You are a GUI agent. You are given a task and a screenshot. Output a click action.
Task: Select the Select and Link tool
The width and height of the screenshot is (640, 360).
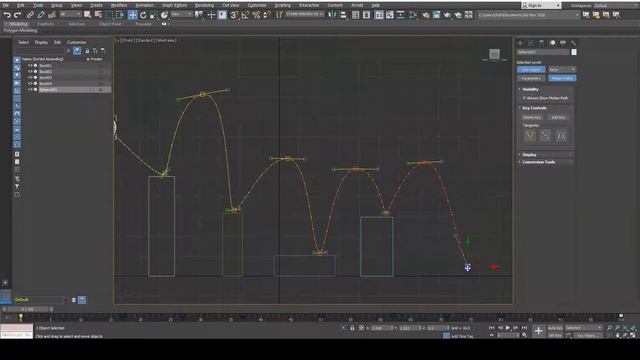(30, 15)
